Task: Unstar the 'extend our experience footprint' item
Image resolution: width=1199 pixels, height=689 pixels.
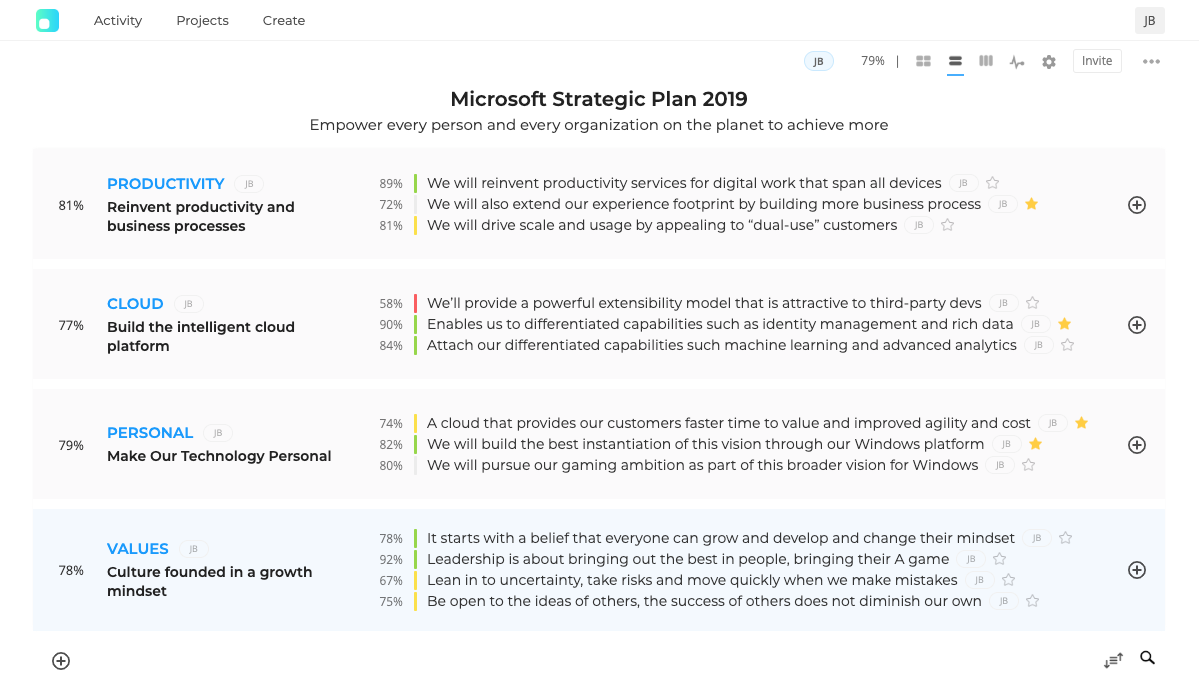Action: click(x=1032, y=204)
